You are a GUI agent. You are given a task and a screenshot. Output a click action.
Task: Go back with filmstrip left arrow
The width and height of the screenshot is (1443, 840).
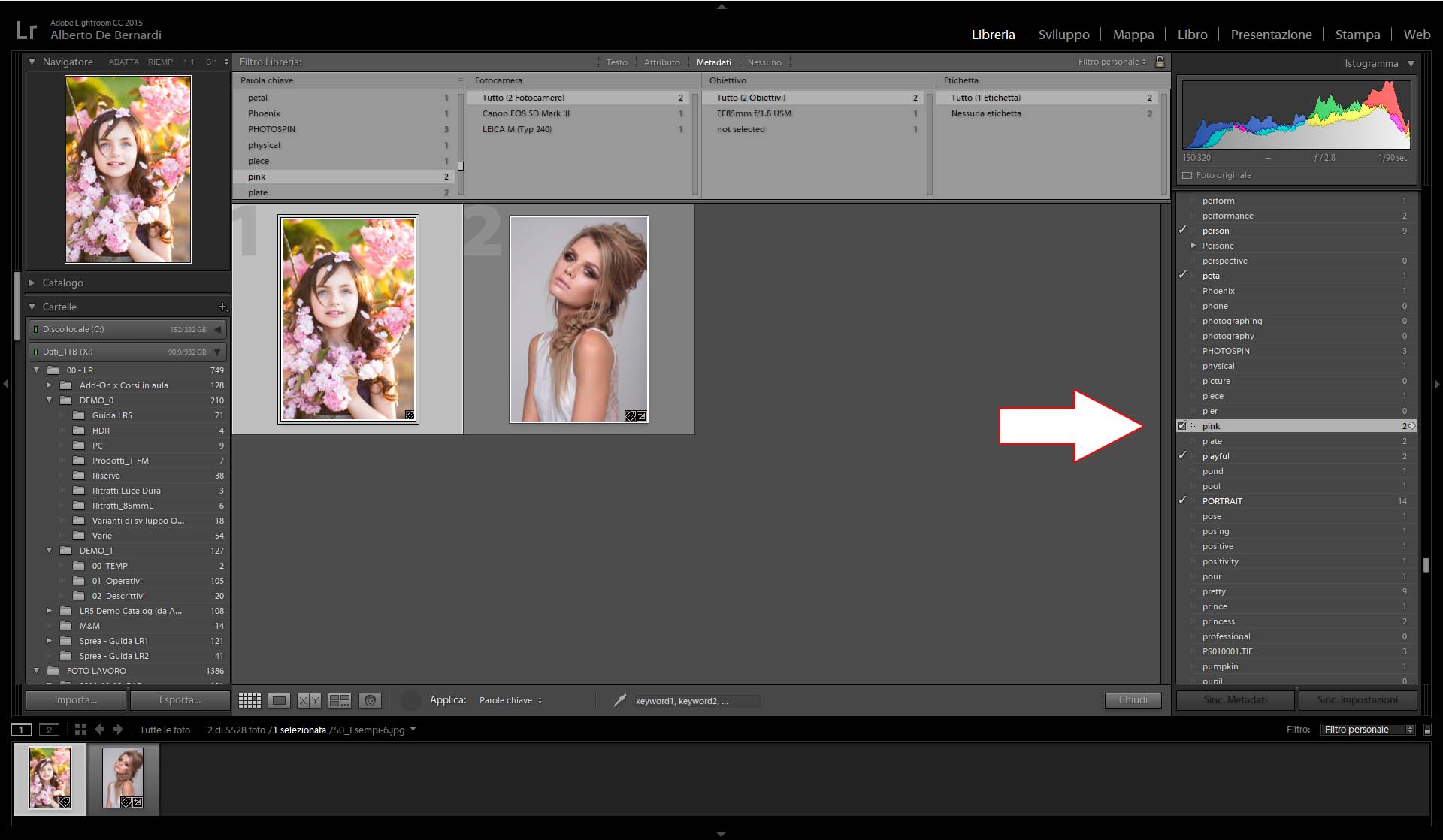click(x=100, y=730)
